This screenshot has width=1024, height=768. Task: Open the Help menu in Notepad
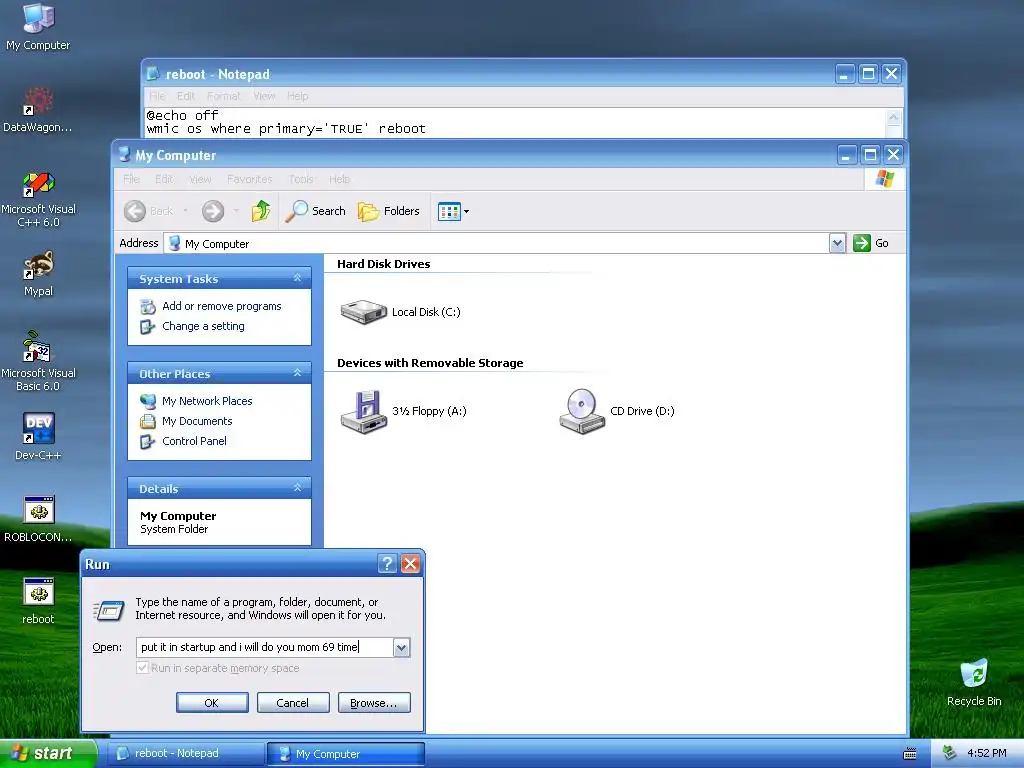(x=297, y=96)
